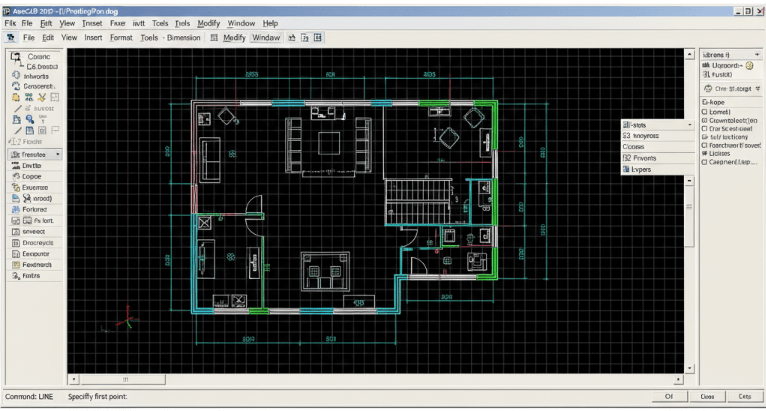The height and width of the screenshot is (411, 766).
Task: Click the Fexdnerch yellow icon
Action: 16,264
